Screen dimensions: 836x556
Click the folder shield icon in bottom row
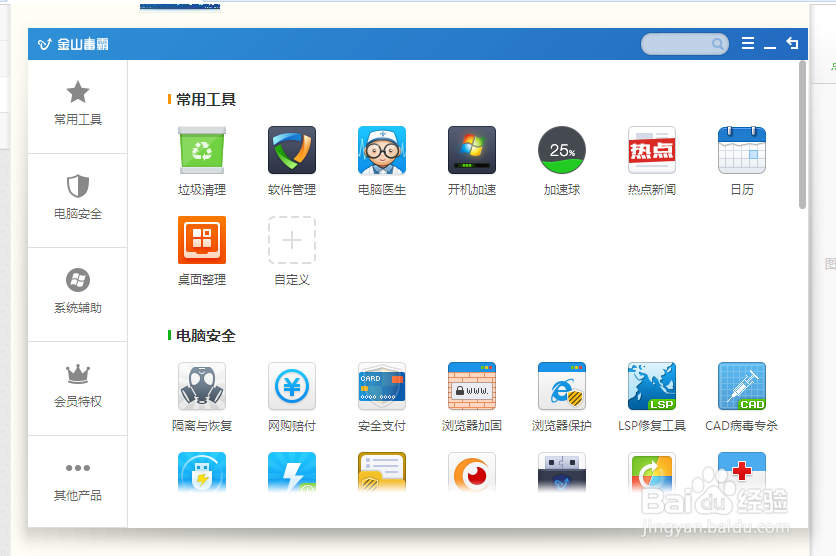(x=382, y=472)
